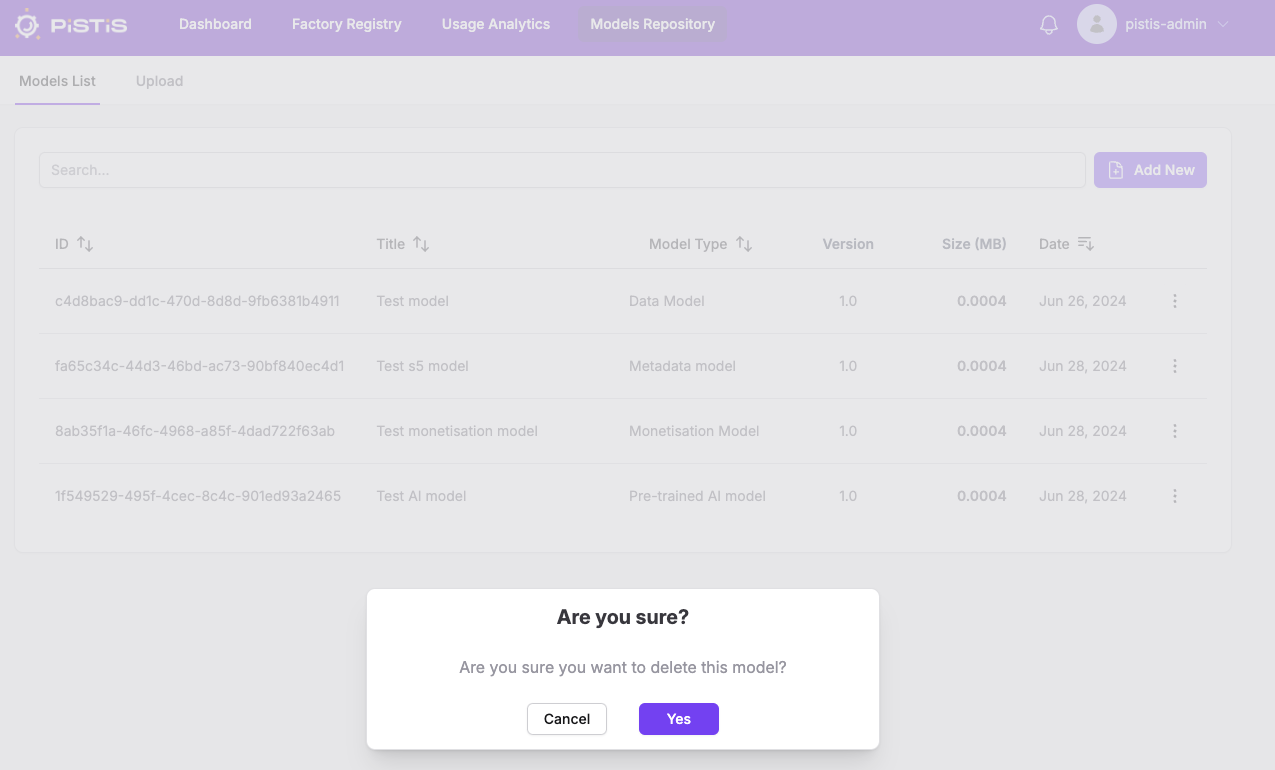This screenshot has width=1275, height=770.
Task: Click the pistis-admin username
Action: pyautogui.click(x=1167, y=25)
